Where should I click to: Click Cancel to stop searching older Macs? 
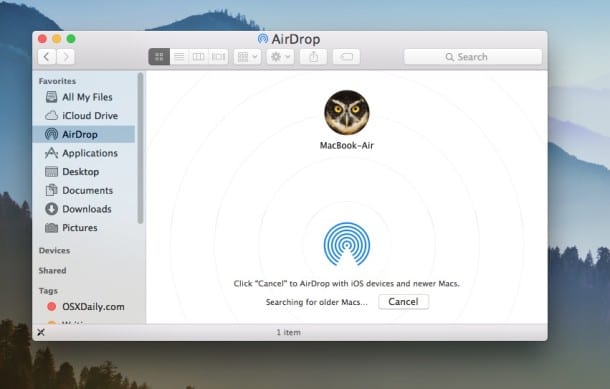(403, 302)
